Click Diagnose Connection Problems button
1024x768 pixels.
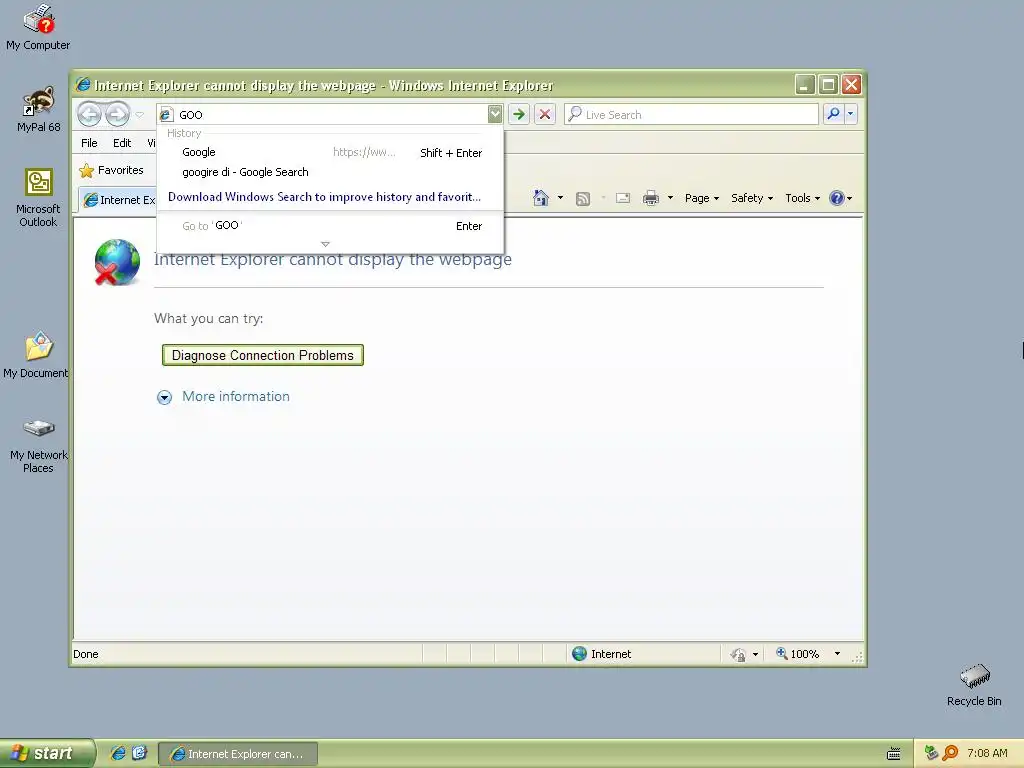pos(263,355)
